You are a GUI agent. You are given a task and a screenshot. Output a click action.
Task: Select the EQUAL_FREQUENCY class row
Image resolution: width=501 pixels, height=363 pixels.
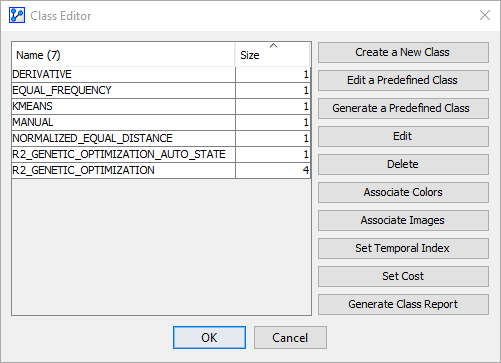click(x=161, y=90)
